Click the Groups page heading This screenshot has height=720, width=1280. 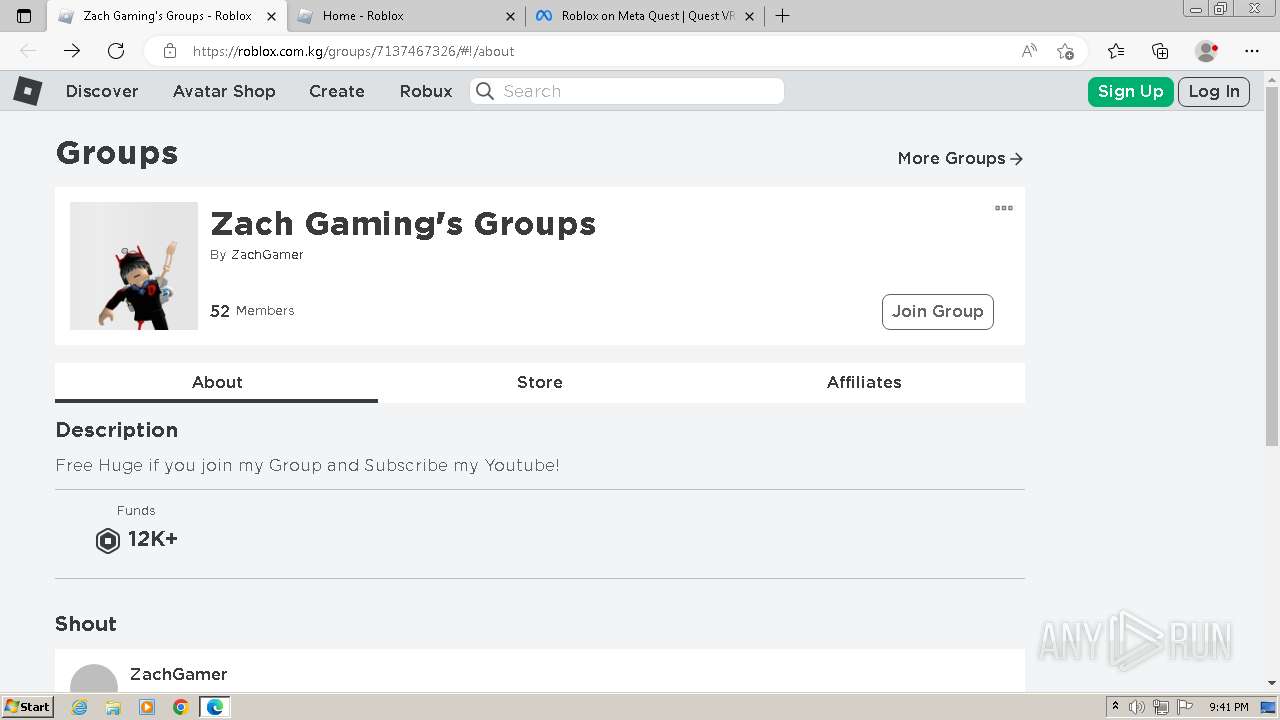click(117, 153)
